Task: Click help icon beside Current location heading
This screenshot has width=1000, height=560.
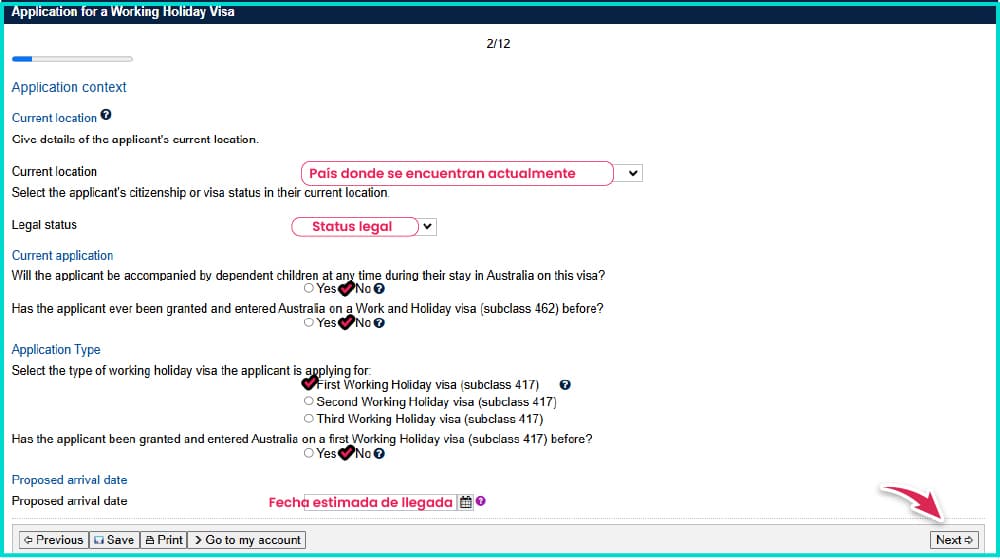Action: (106, 116)
